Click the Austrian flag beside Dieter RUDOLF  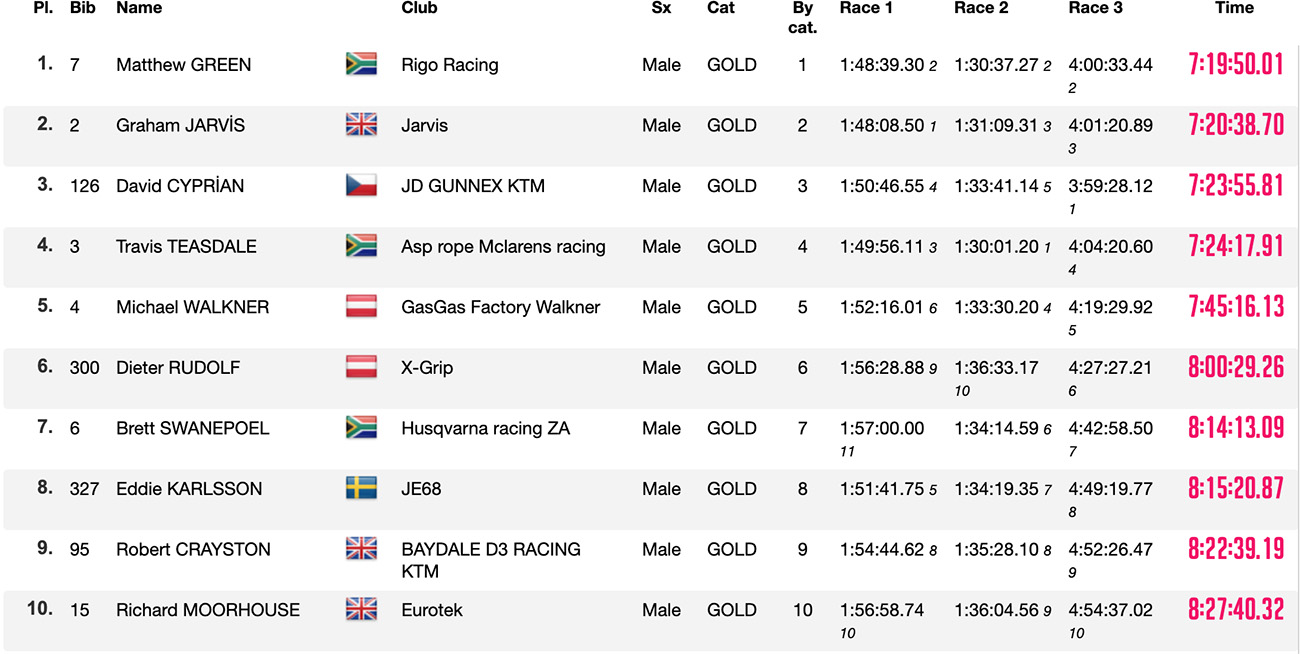361,367
